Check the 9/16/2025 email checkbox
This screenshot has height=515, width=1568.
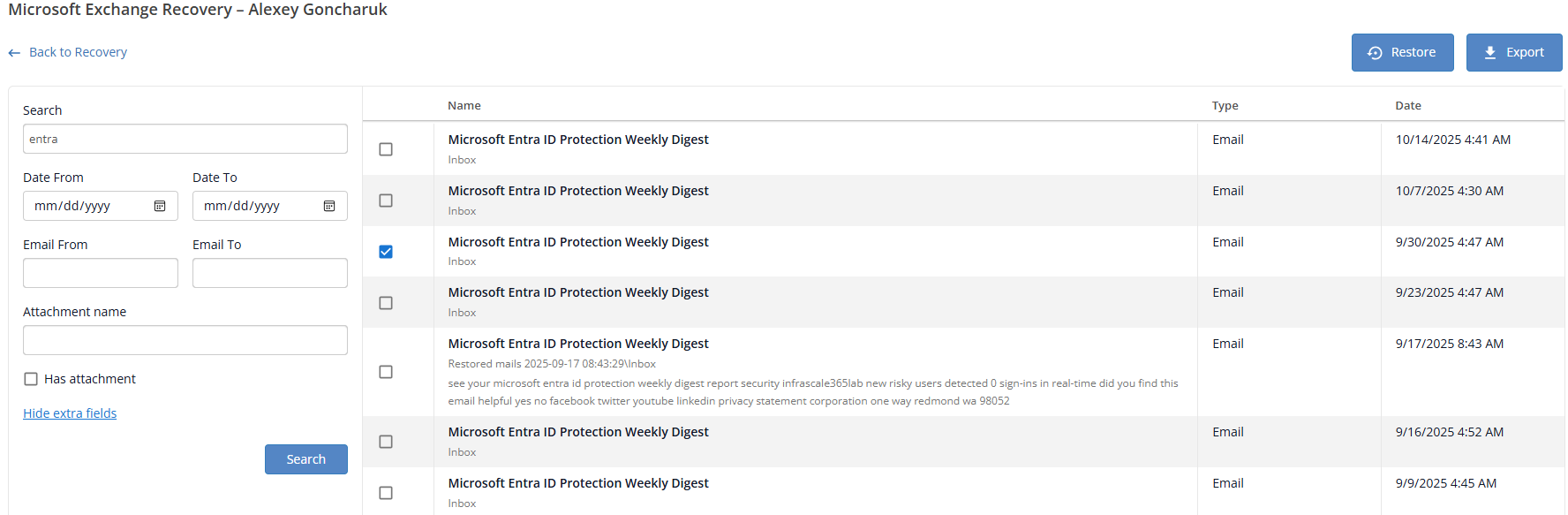click(386, 442)
